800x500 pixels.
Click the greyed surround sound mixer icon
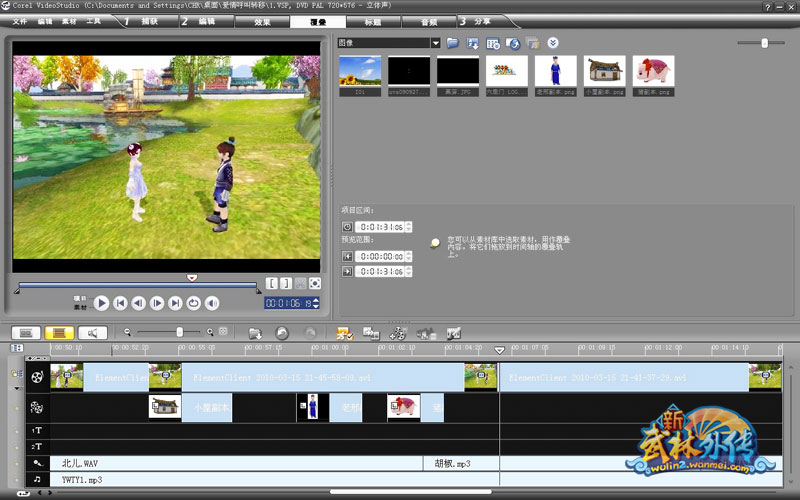[426, 333]
